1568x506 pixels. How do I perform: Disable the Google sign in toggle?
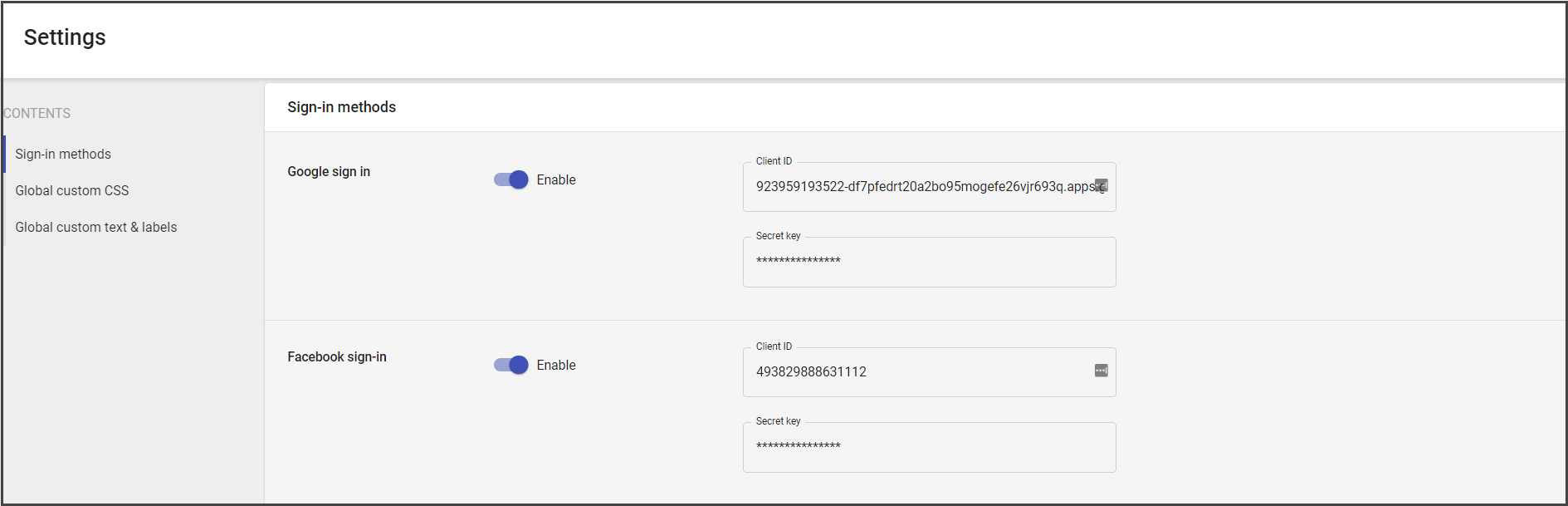click(511, 179)
